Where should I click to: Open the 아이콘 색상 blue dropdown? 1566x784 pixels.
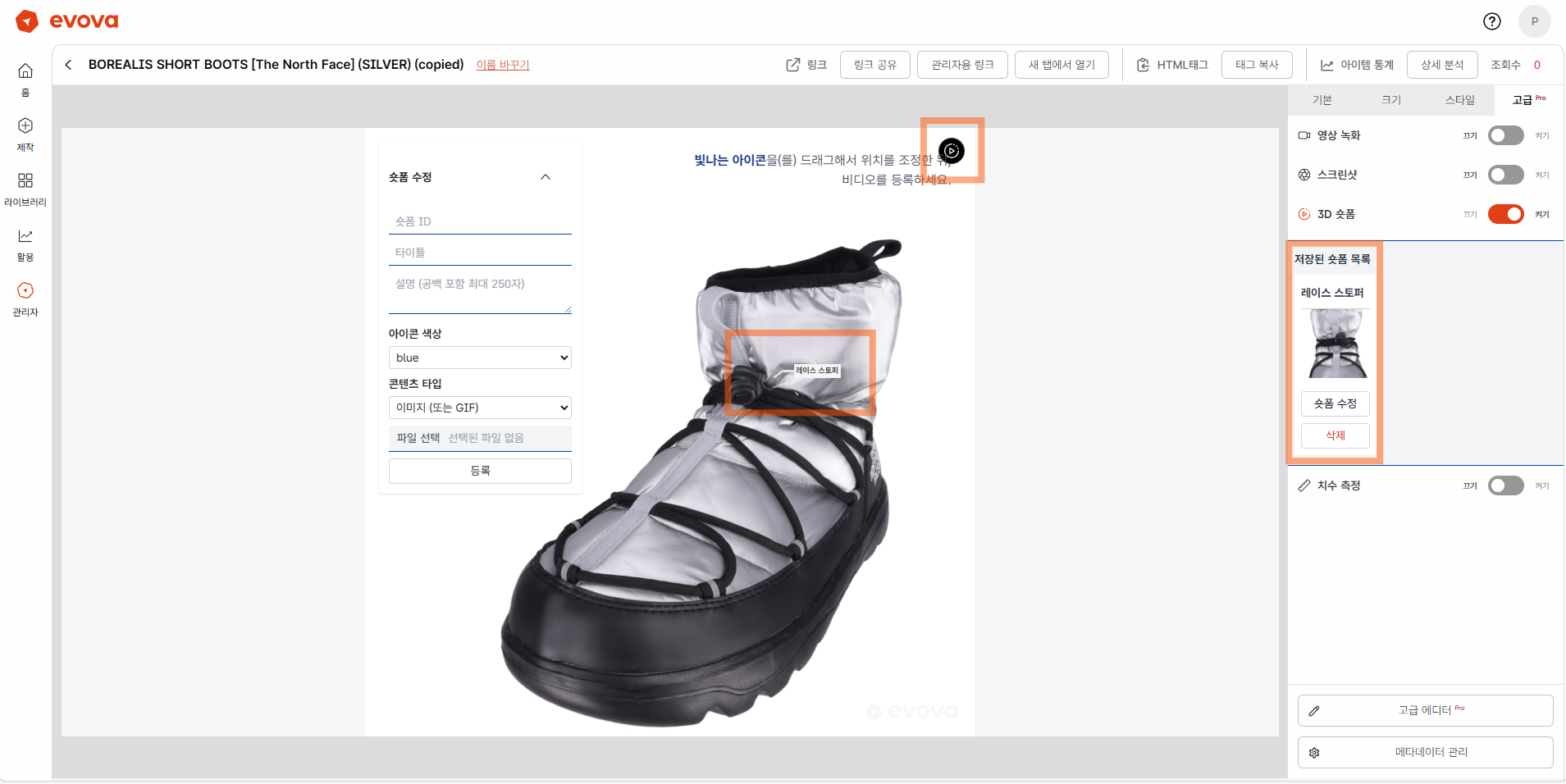[x=480, y=358]
